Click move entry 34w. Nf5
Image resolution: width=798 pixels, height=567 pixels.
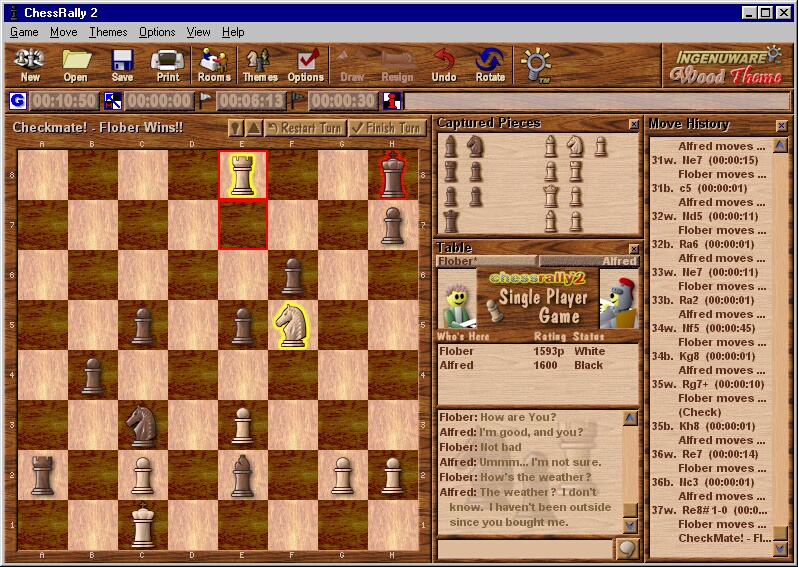[703, 328]
